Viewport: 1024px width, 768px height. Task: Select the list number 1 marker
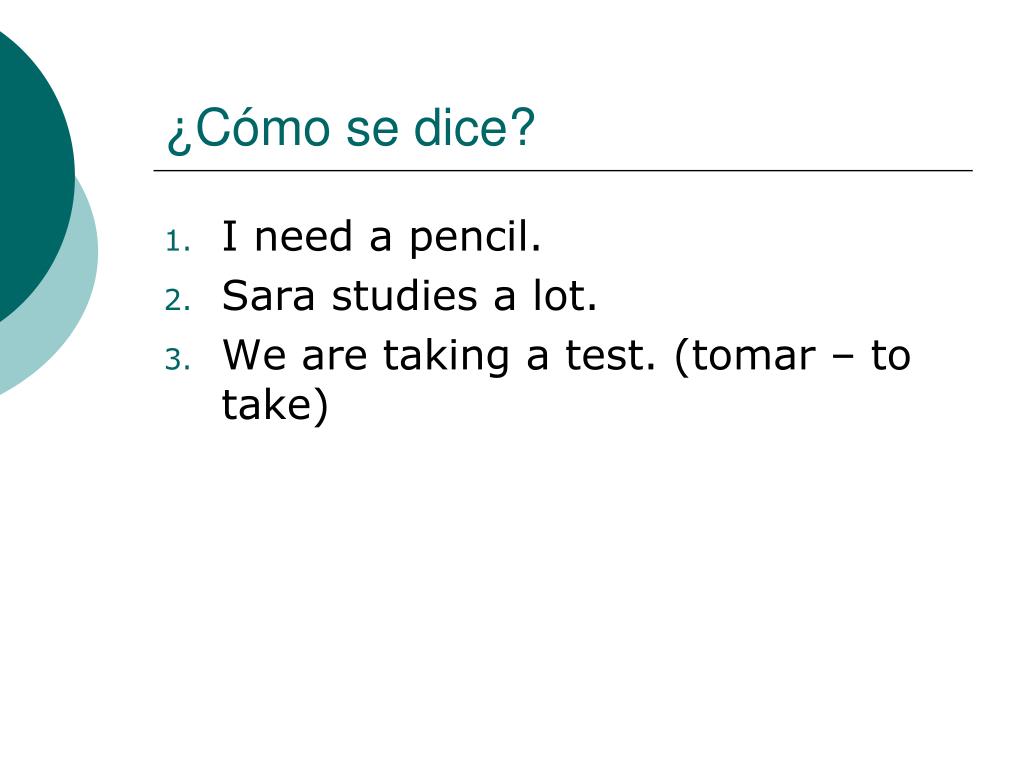[x=178, y=242]
